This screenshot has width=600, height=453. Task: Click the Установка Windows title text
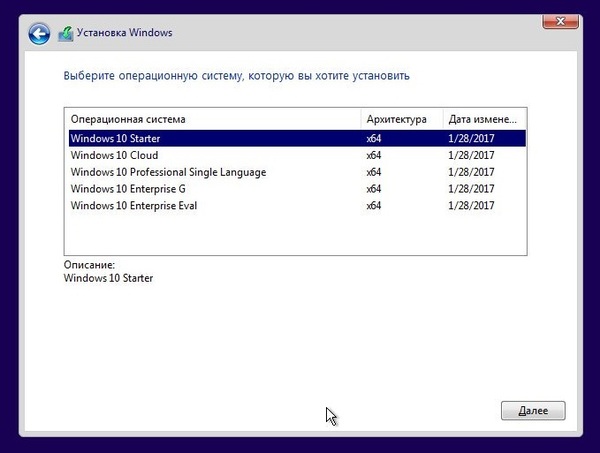point(124,33)
